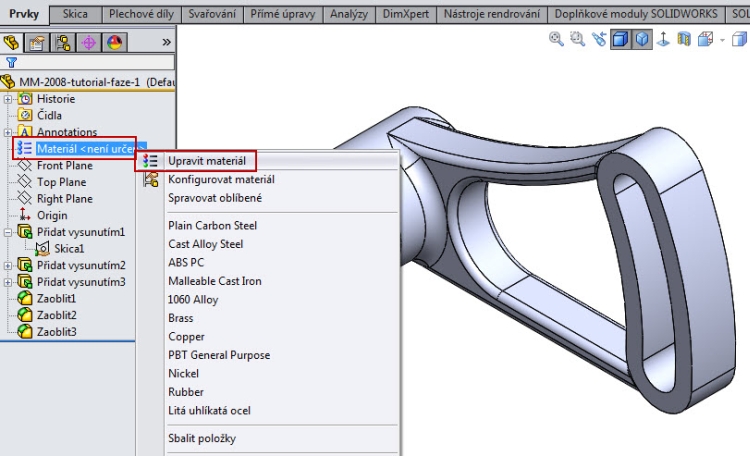The height and width of the screenshot is (456, 750).
Task: Apply Rubber material
Action: pos(186,392)
